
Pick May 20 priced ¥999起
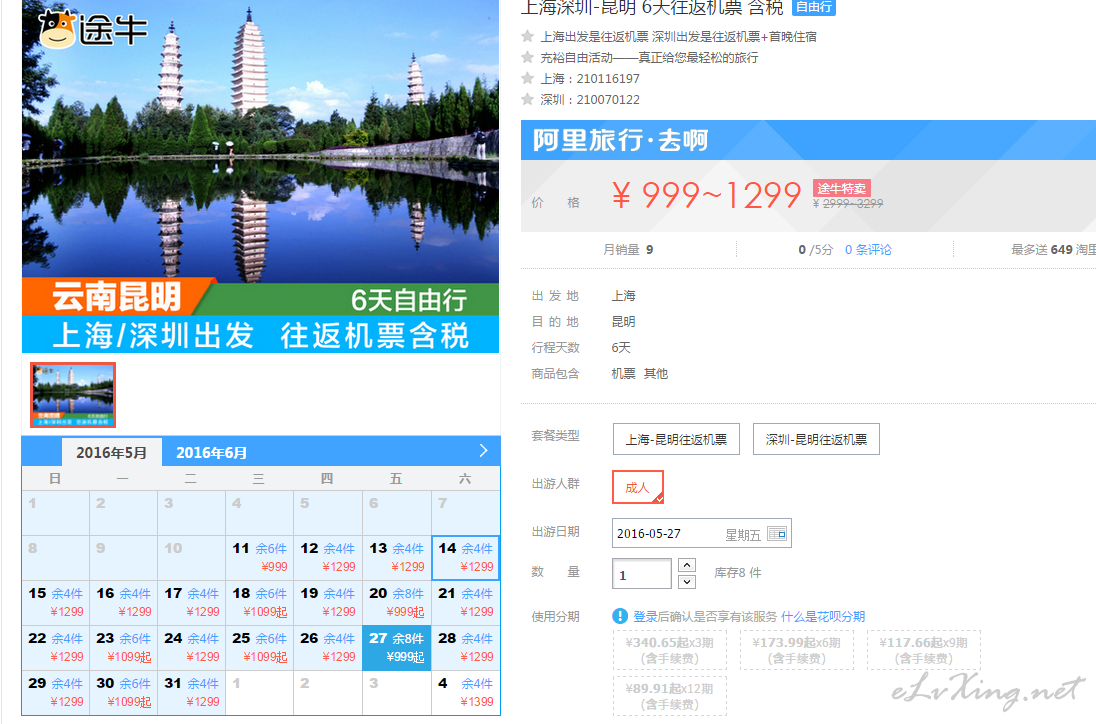click(x=396, y=602)
